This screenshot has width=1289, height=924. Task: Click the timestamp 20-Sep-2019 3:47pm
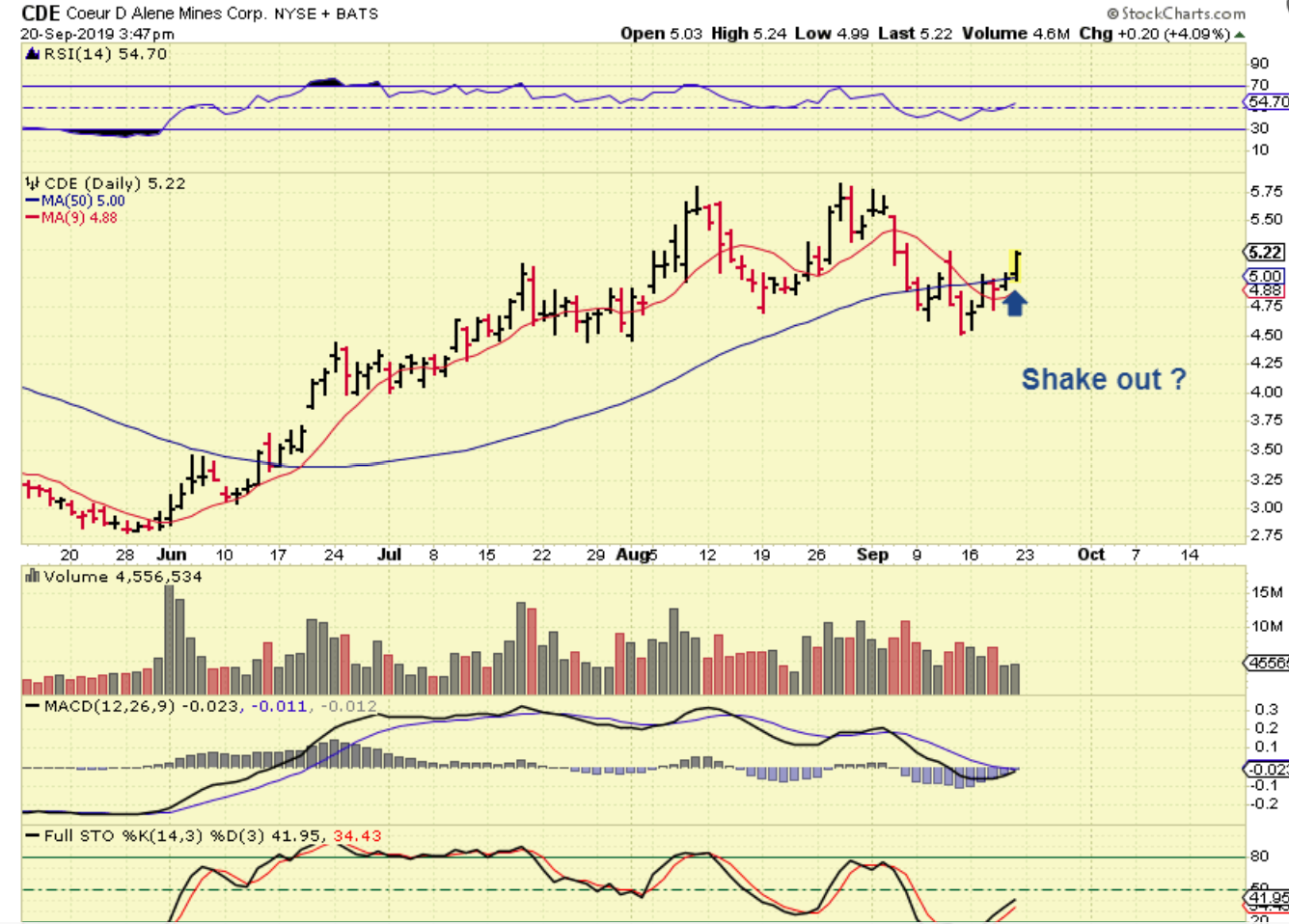[97, 34]
